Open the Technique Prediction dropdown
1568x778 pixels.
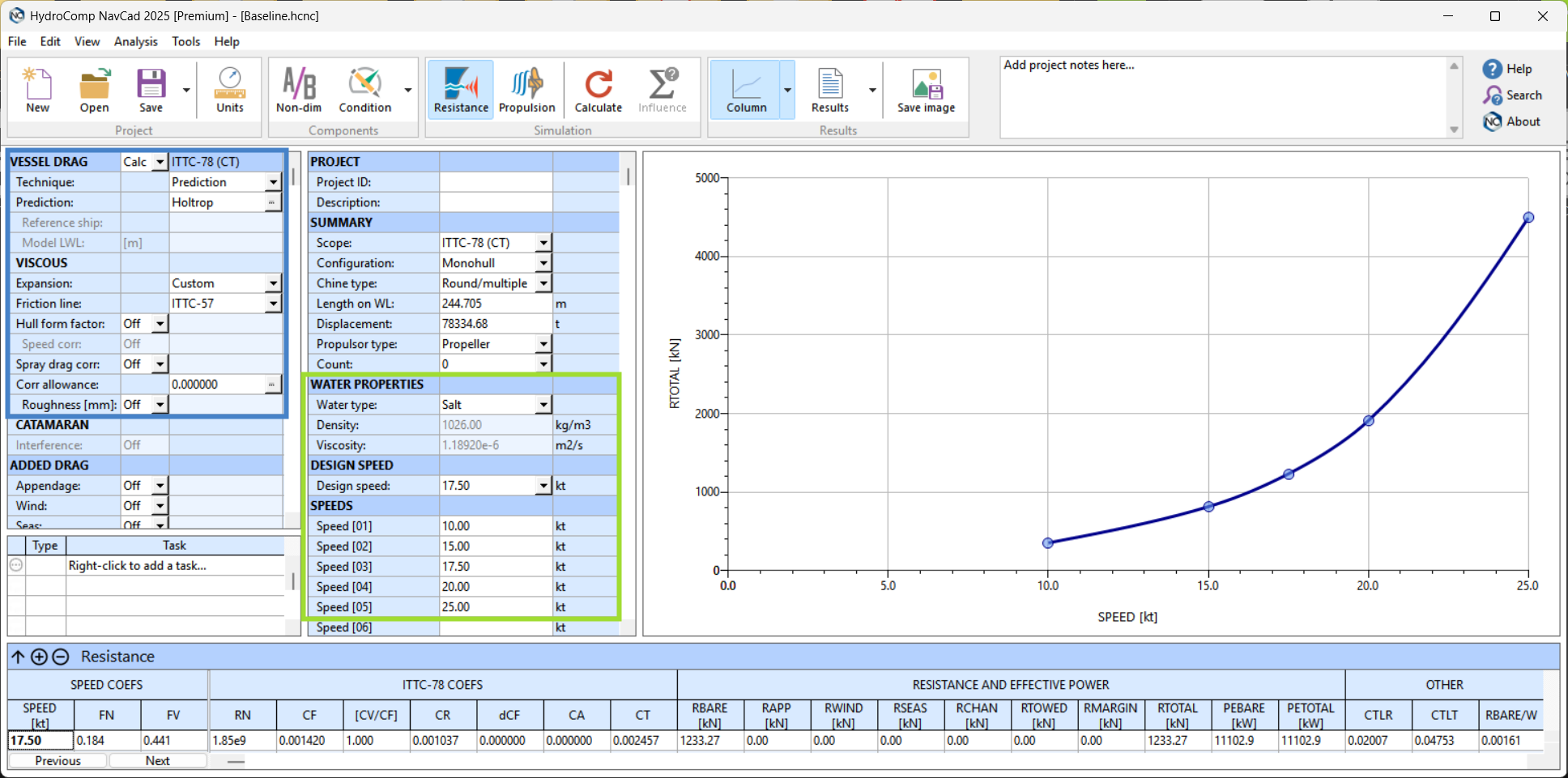point(273,182)
